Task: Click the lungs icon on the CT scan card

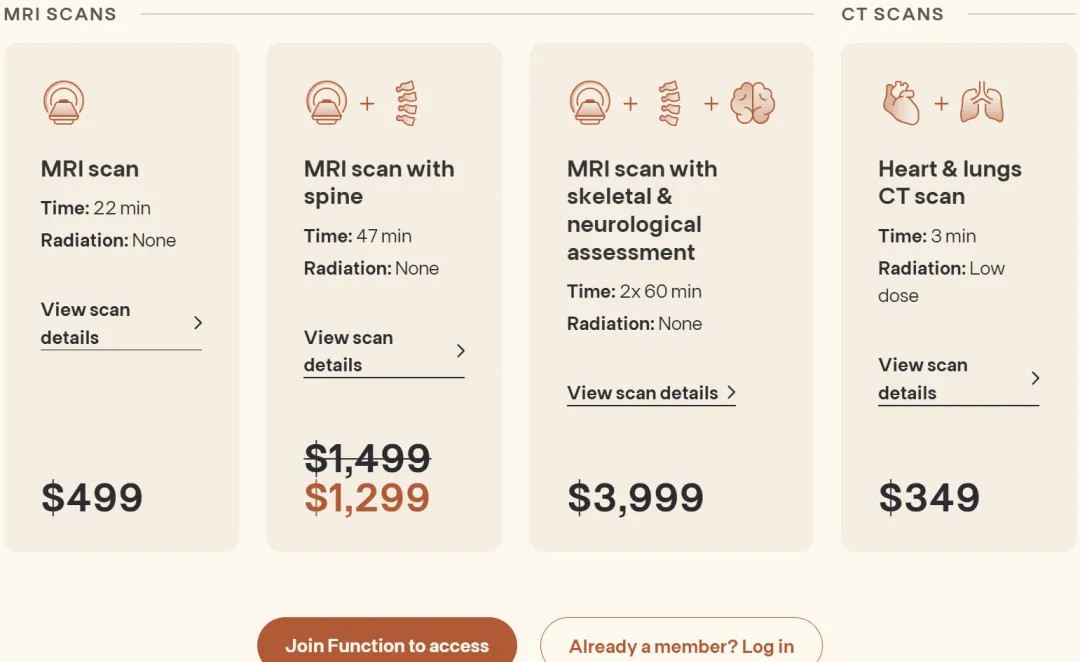Action: 981,103
